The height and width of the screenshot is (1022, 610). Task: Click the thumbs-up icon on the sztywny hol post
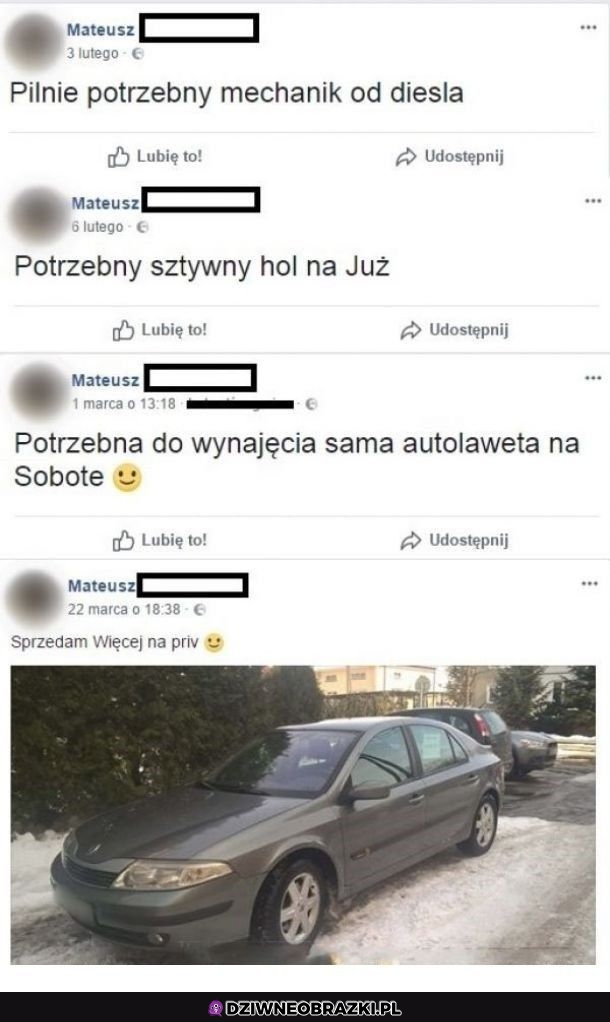pyautogui.click(x=123, y=330)
